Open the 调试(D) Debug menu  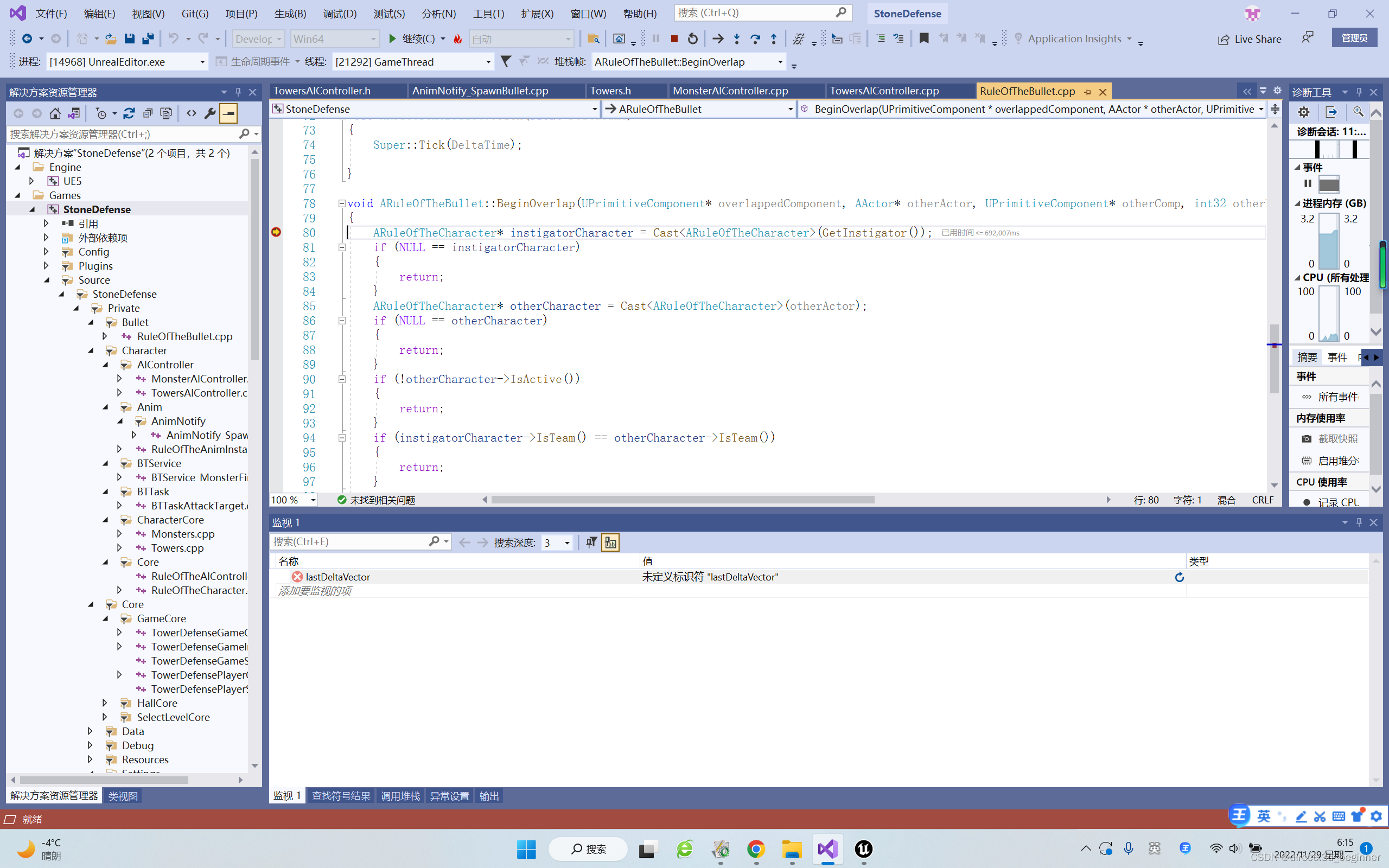pyautogui.click(x=340, y=14)
